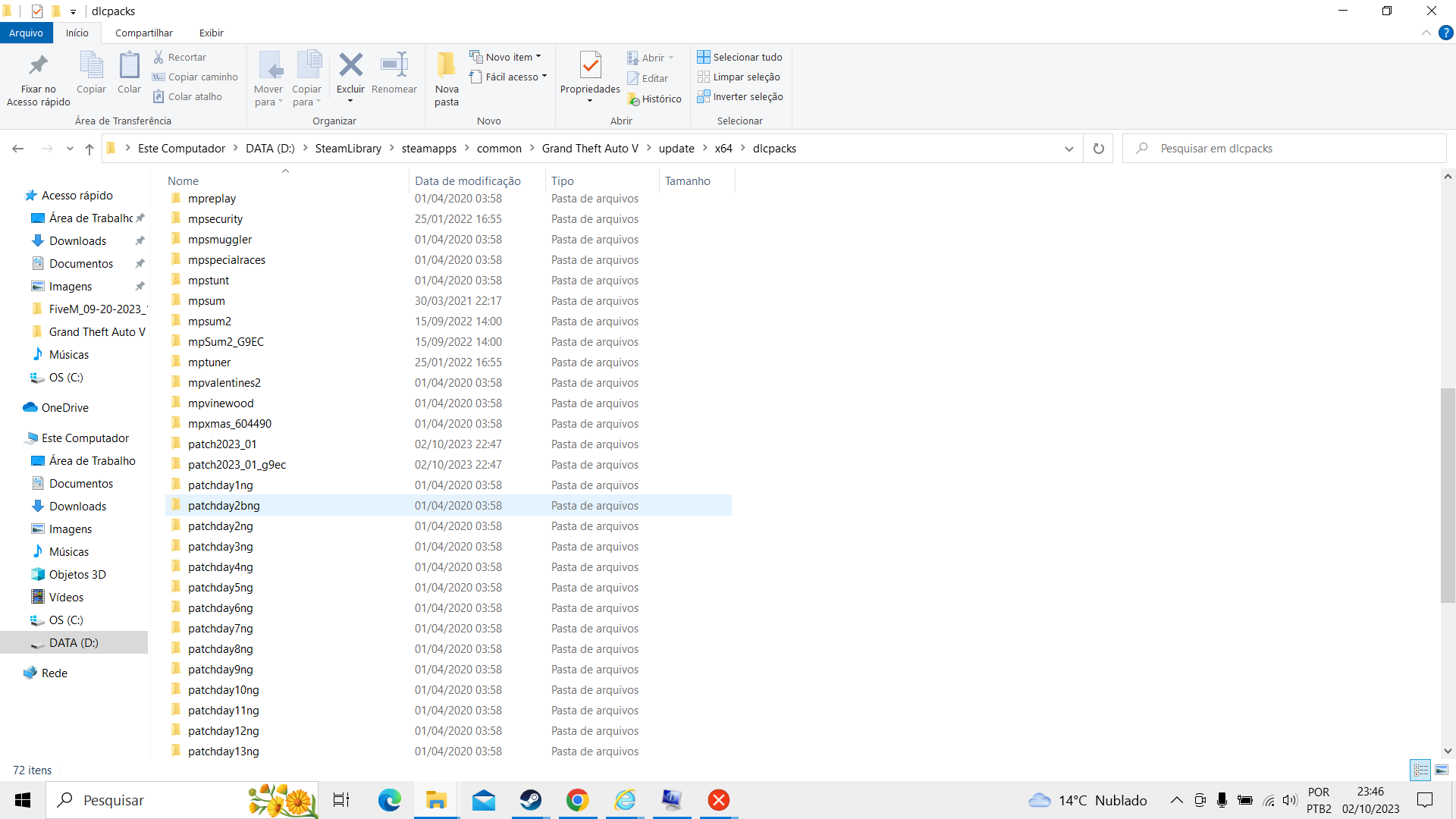Refresh the dlcpacks folder view

pyautogui.click(x=1098, y=149)
